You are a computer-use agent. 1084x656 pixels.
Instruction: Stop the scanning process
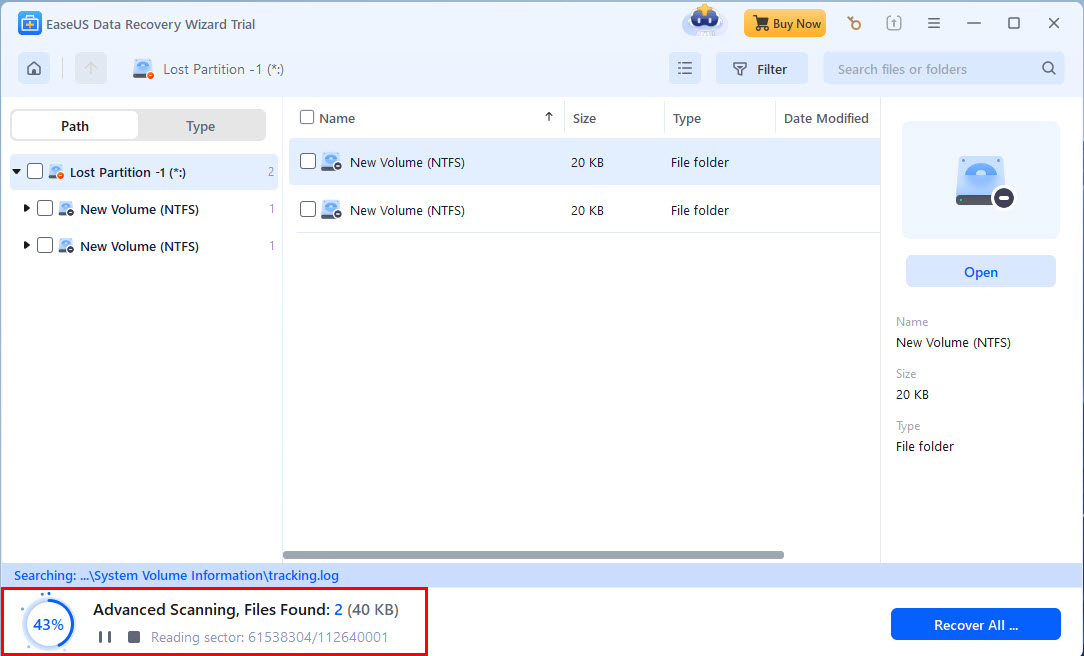pyautogui.click(x=134, y=637)
